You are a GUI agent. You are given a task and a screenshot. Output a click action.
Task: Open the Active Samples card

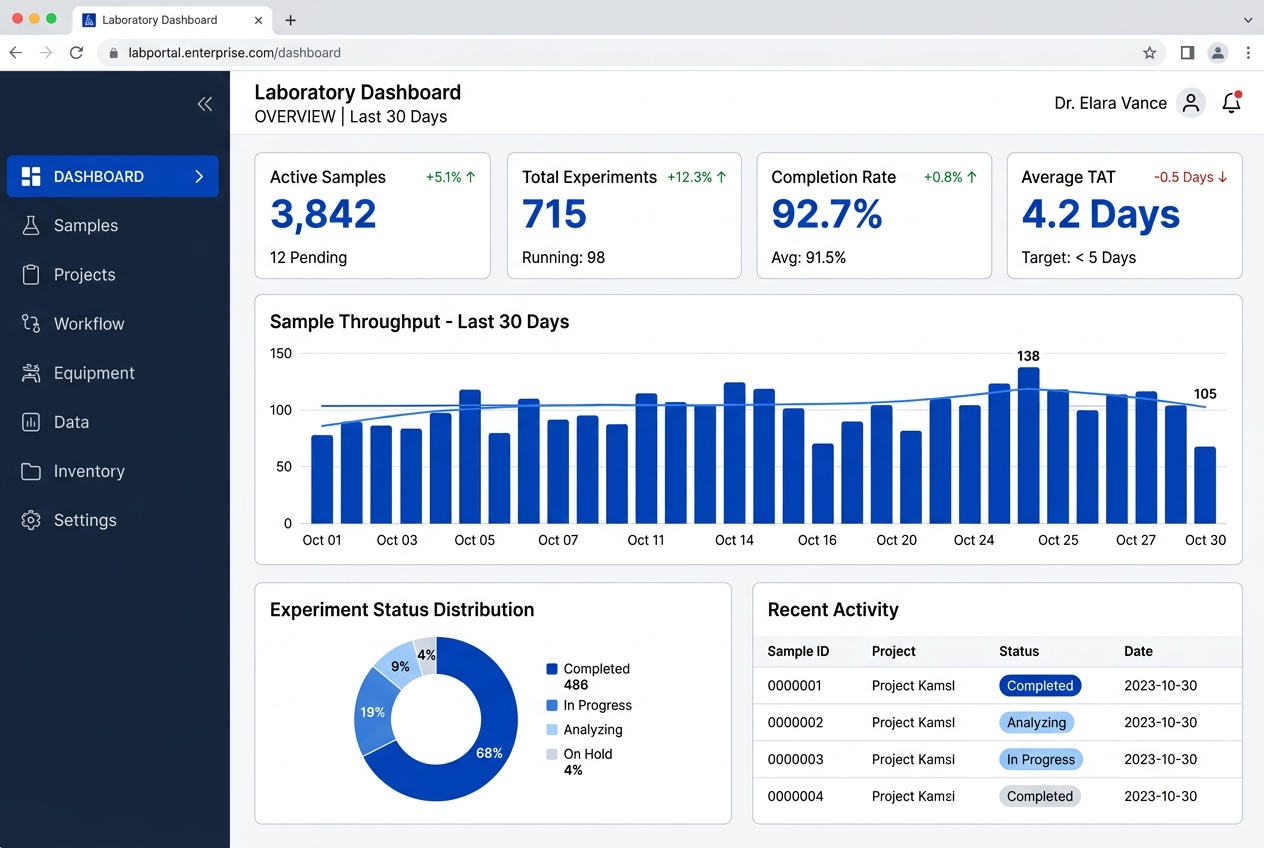[373, 216]
